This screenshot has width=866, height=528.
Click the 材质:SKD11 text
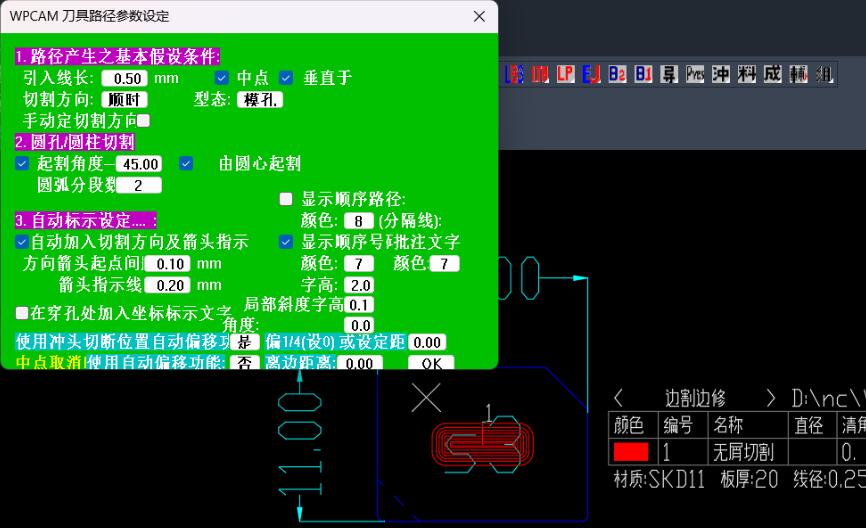(659, 479)
